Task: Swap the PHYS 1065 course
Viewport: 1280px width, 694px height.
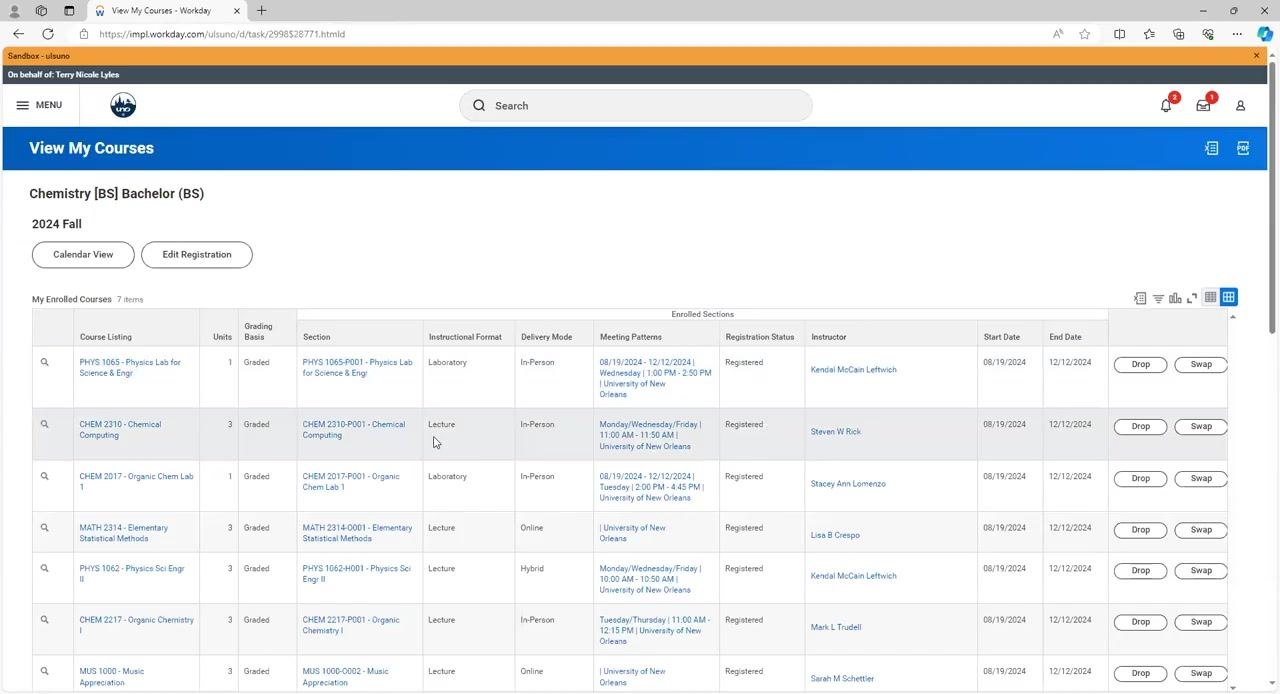Action: (1201, 364)
